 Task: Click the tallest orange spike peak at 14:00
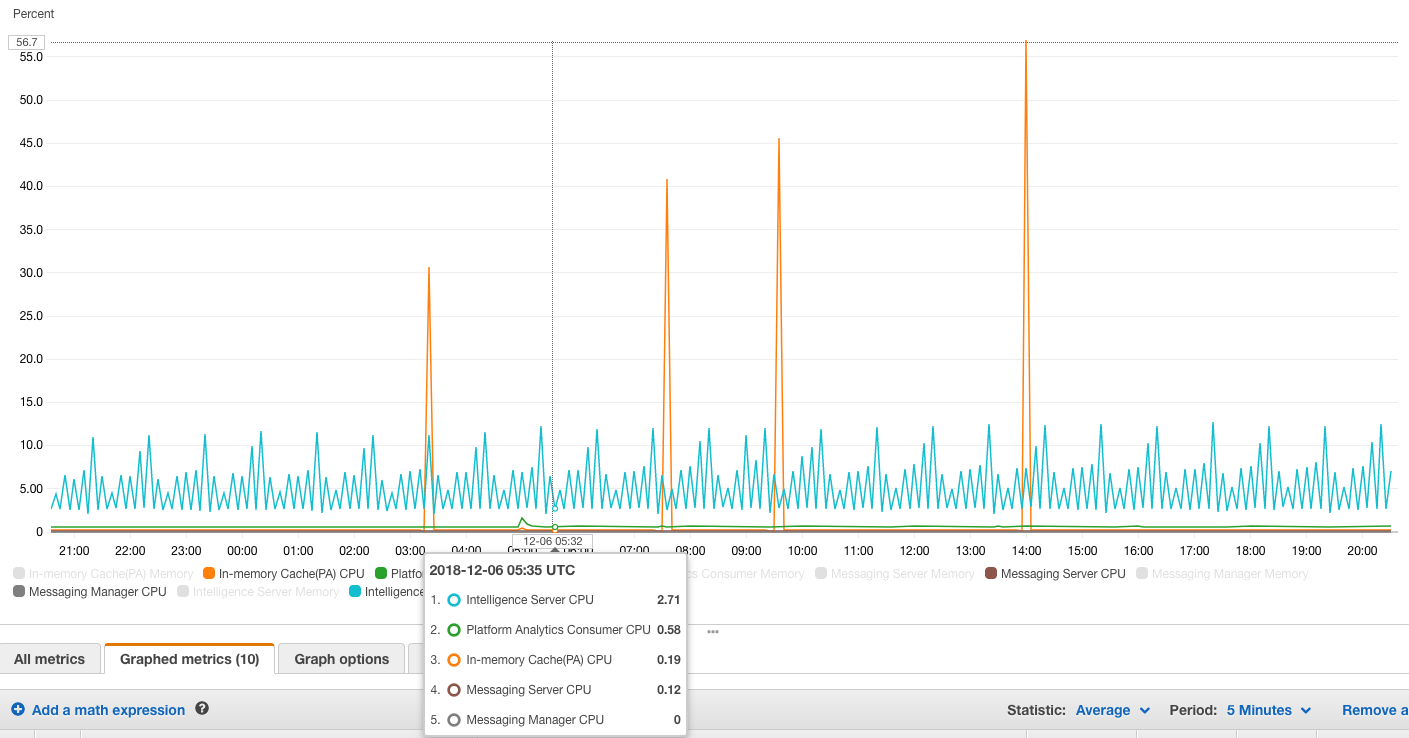click(x=1026, y=43)
